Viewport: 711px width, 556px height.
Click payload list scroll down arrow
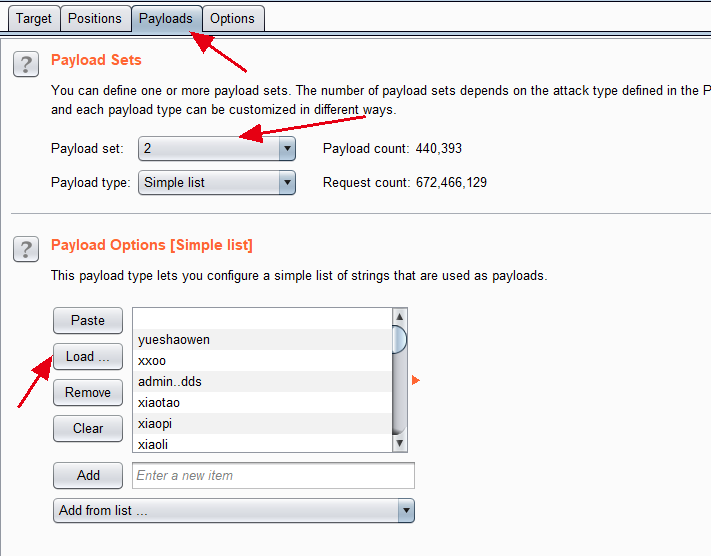click(399, 443)
